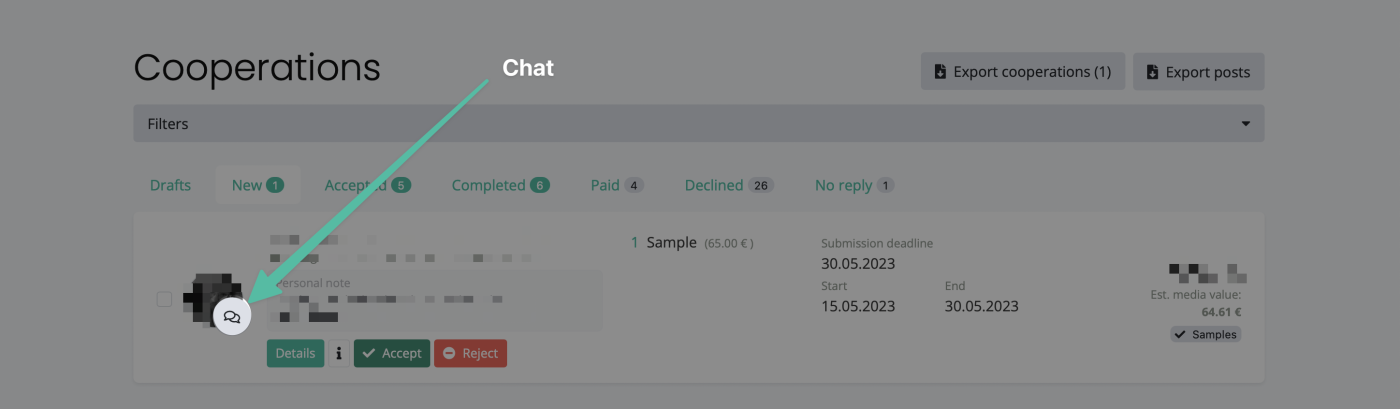This screenshot has height=409, width=1400.
Task: Reject the cooperation request
Action: point(470,353)
